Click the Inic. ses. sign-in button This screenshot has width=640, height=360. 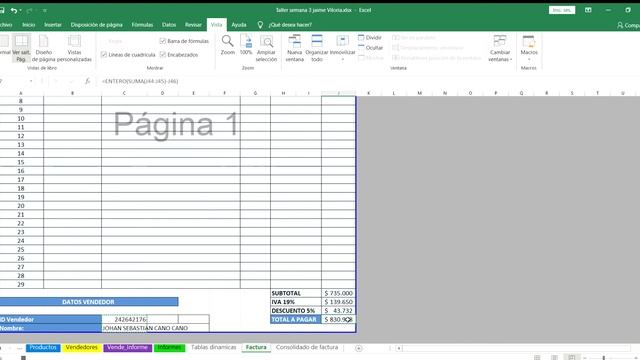tap(562, 10)
